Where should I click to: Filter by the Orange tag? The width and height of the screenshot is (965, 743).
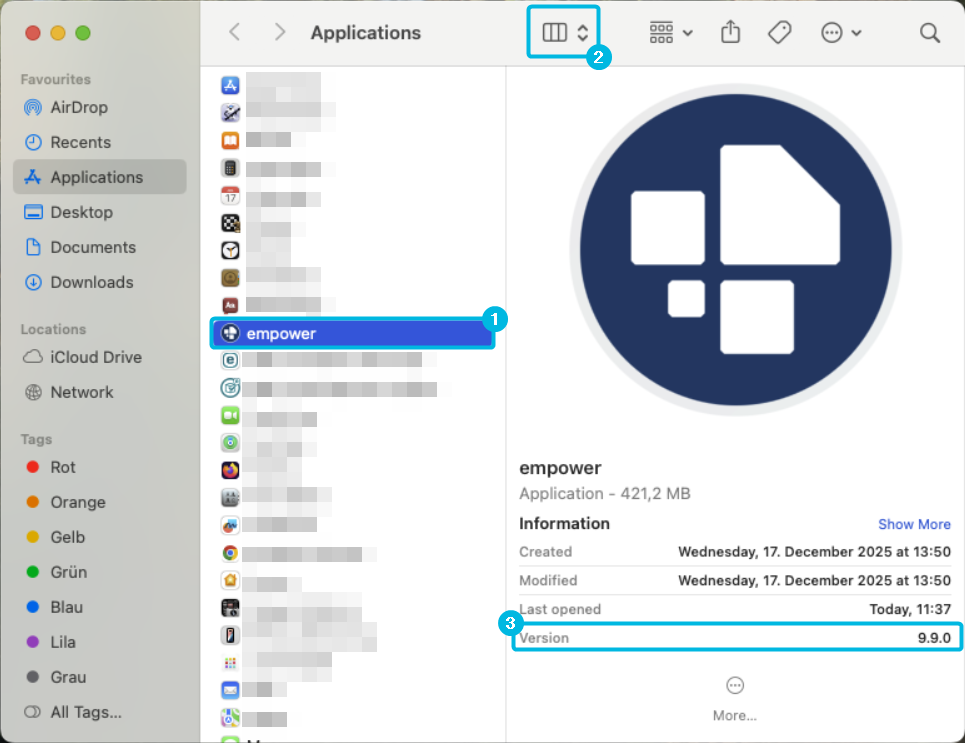(100, 502)
